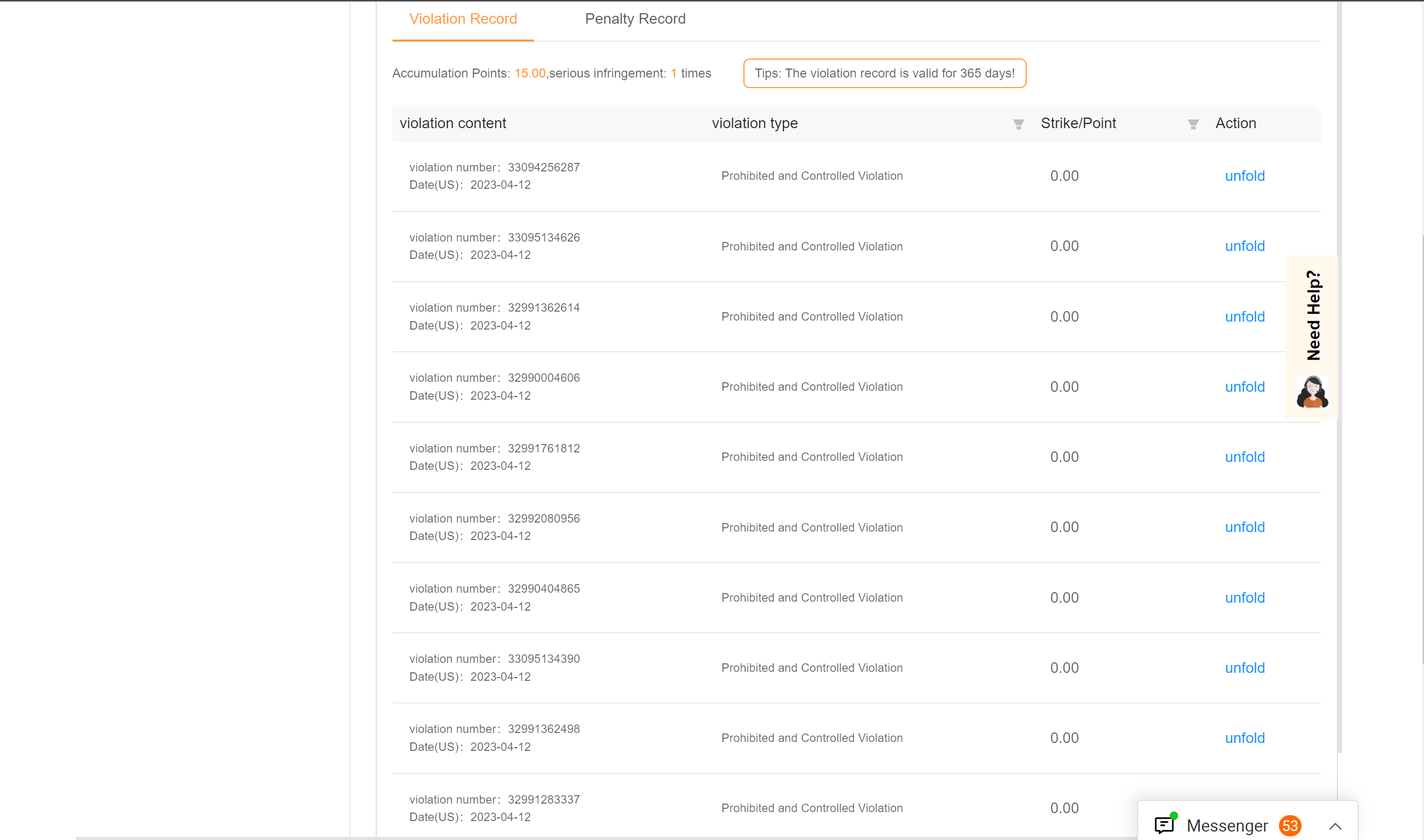1424x840 pixels.
Task: Unfold violation number 33095134390
Action: [1245, 668]
